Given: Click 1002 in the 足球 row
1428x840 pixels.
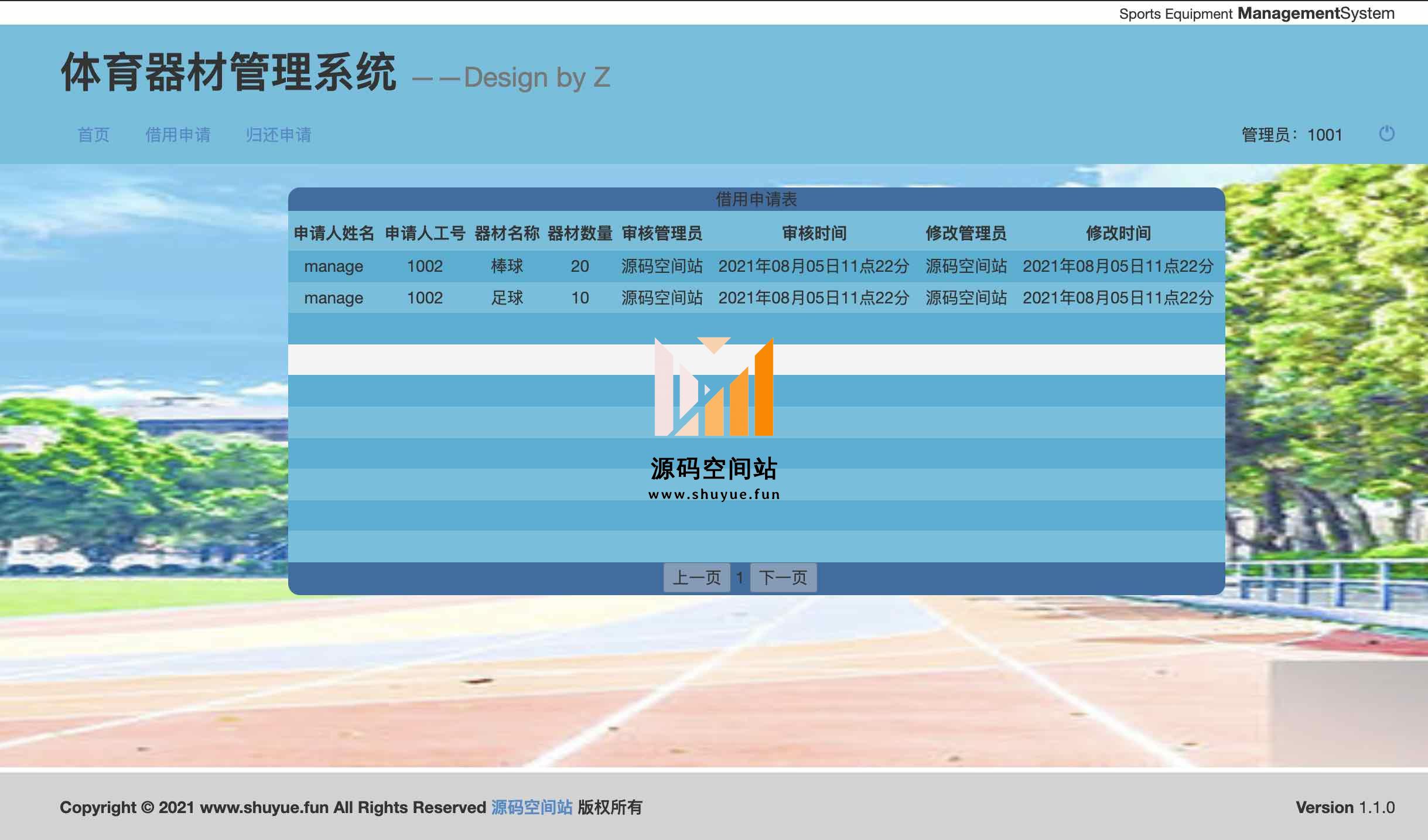Looking at the screenshot, I should pos(425,298).
